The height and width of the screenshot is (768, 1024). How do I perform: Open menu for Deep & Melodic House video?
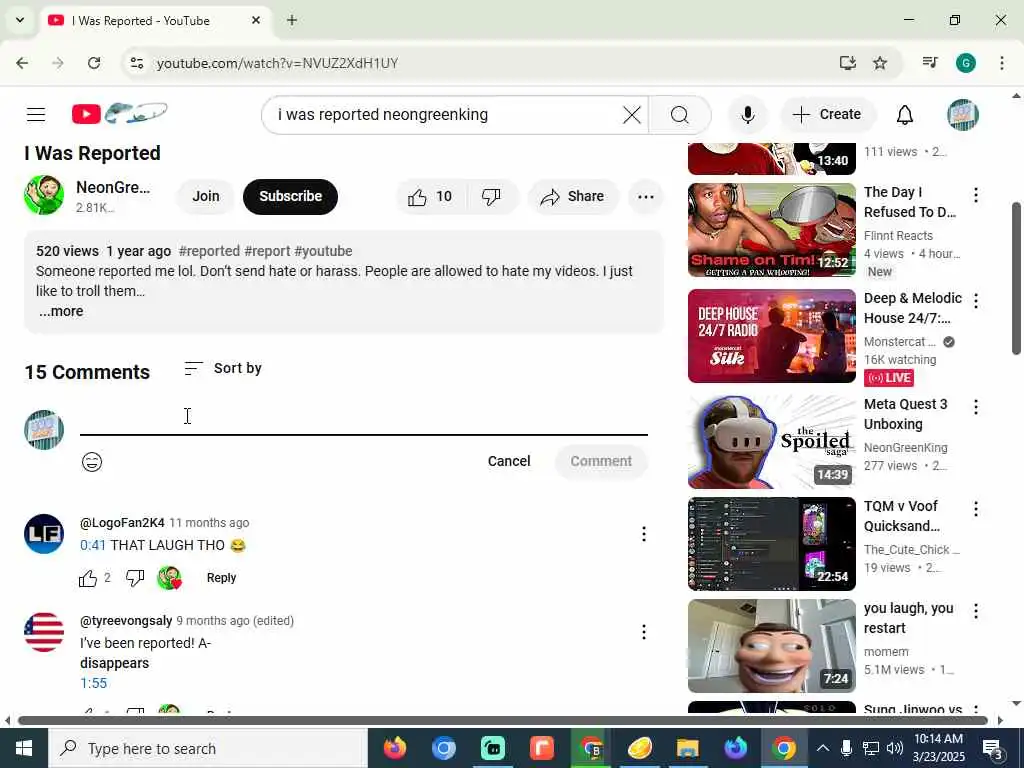tap(976, 301)
